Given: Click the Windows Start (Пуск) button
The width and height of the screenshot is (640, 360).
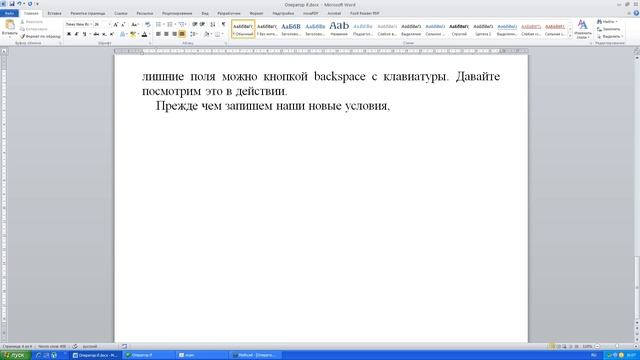Looking at the screenshot, I should pos(15,355).
